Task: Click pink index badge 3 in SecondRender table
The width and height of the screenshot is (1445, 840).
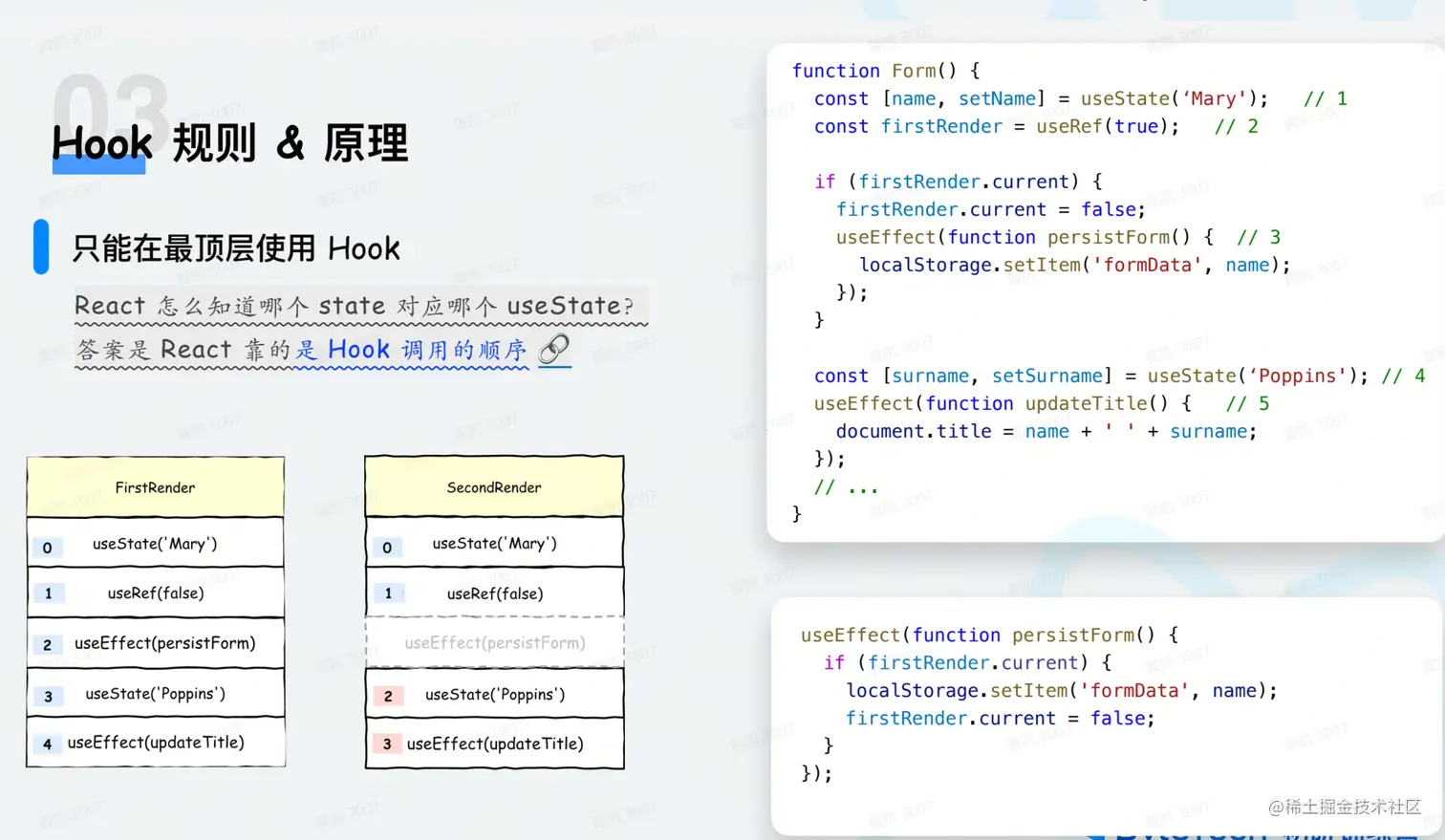Action: point(387,743)
